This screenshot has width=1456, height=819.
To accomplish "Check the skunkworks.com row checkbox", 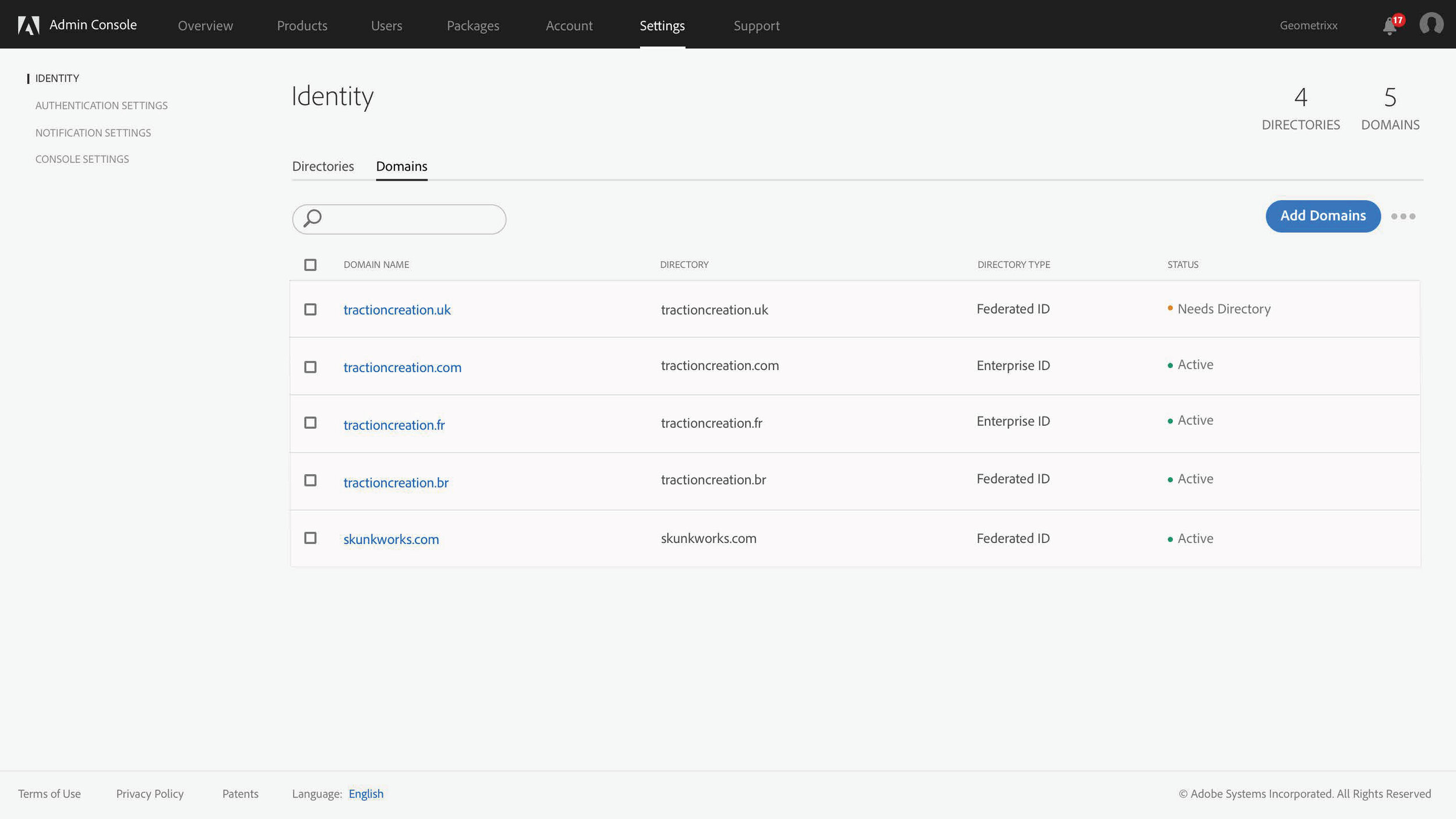I will click(x=310, y=538).
